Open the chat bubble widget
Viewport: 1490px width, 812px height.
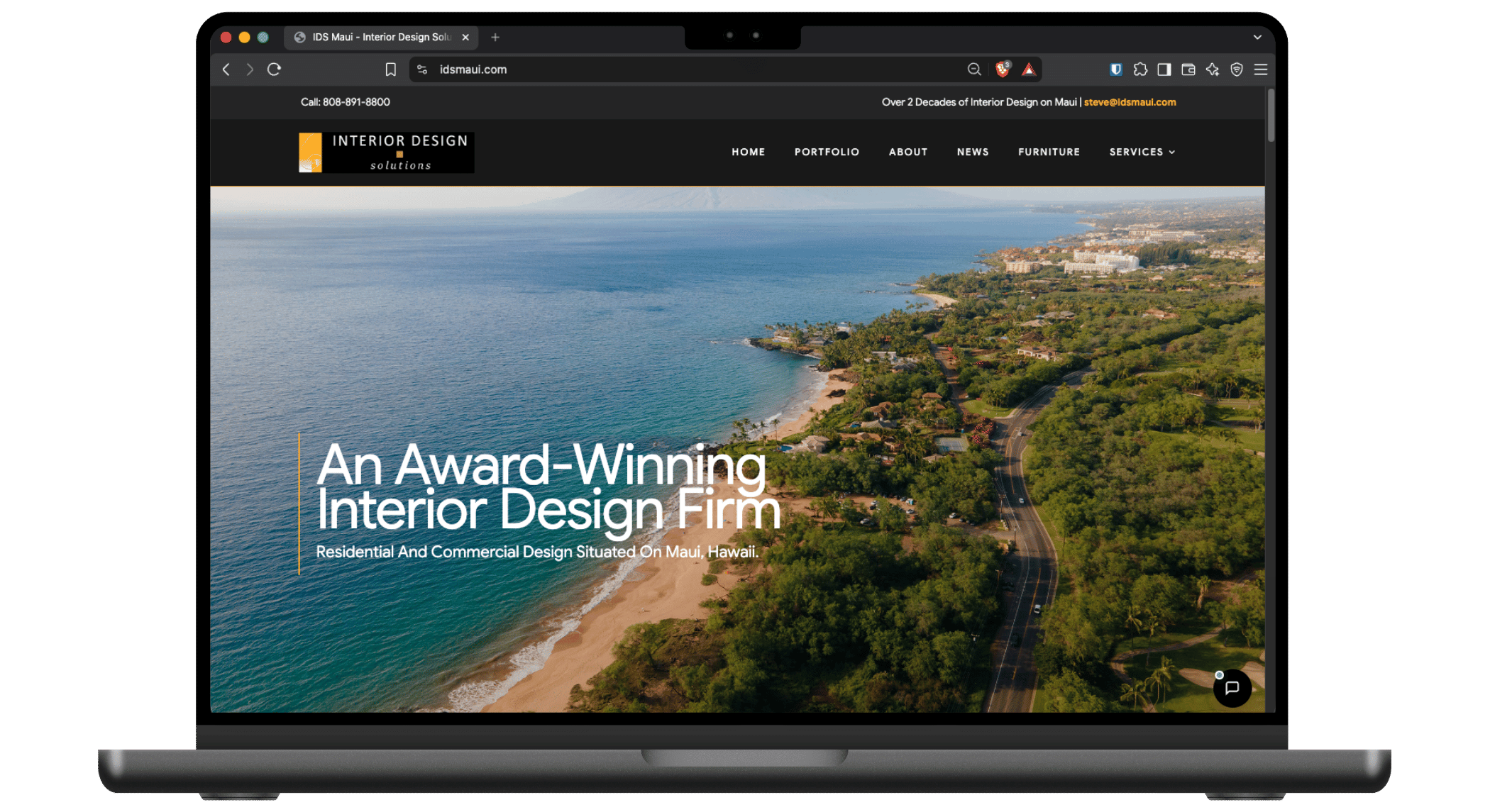[1232, 688]
